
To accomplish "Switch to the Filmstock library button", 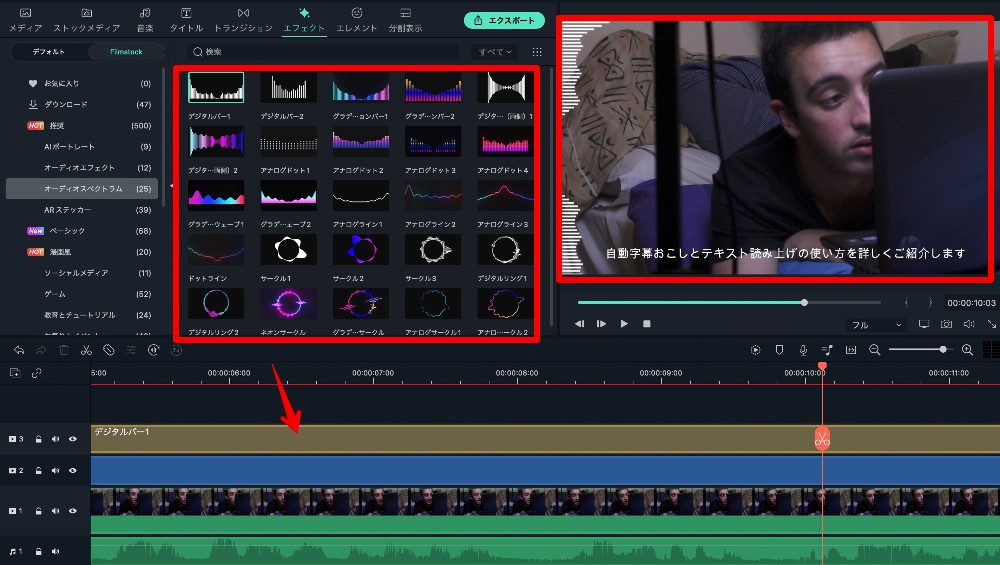I will pyautogui.click(x=126, y=52).
